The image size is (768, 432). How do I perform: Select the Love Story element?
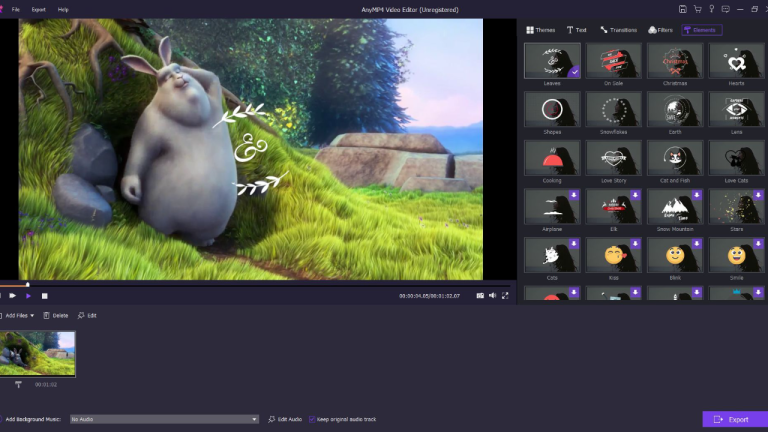(x=613, y=158)
